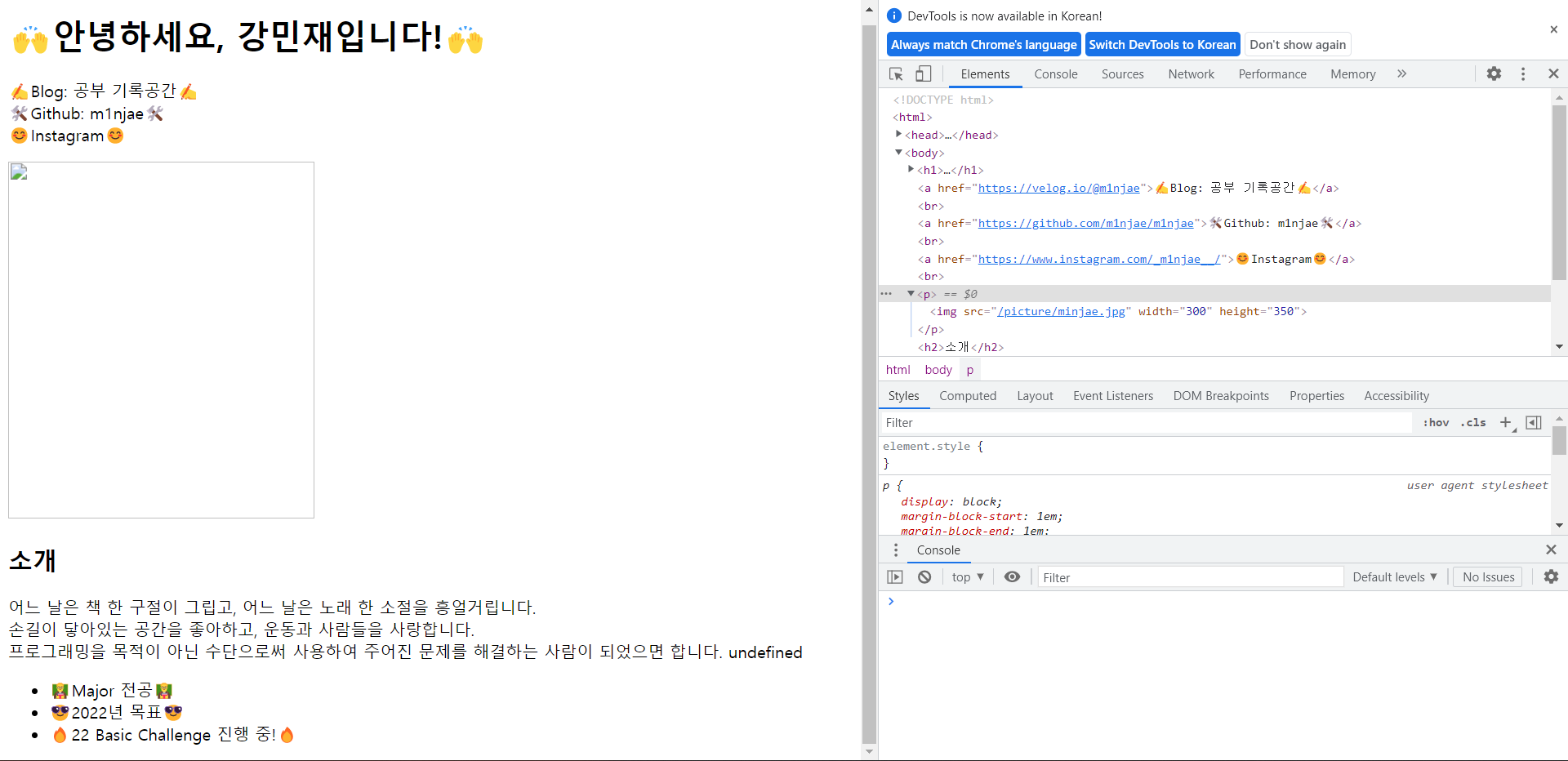Open DevTools settings gear icon
The height and width of the screenshot is (761, 1568).
pos(1494,73)
